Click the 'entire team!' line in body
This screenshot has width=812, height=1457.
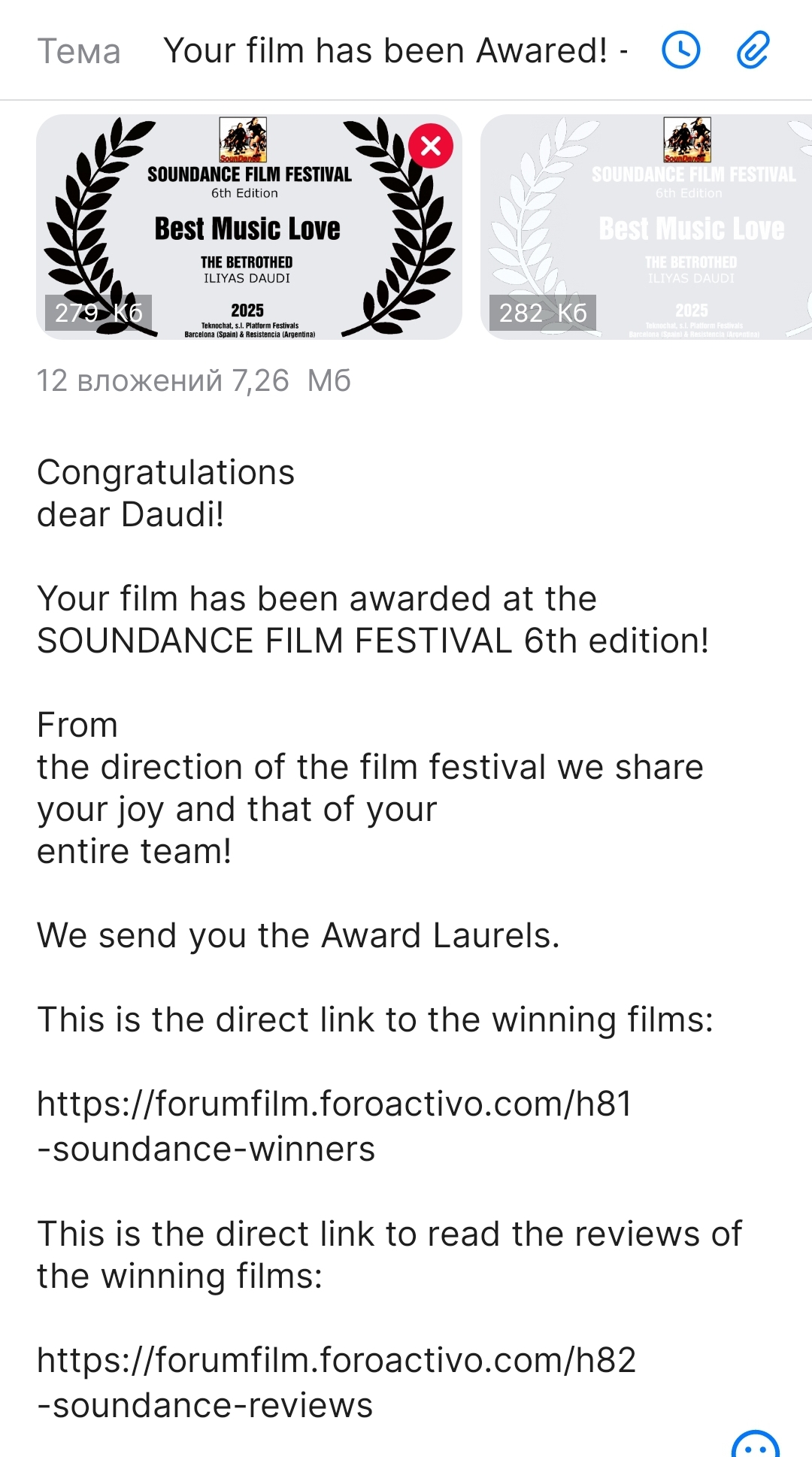(x=134, y=851)
